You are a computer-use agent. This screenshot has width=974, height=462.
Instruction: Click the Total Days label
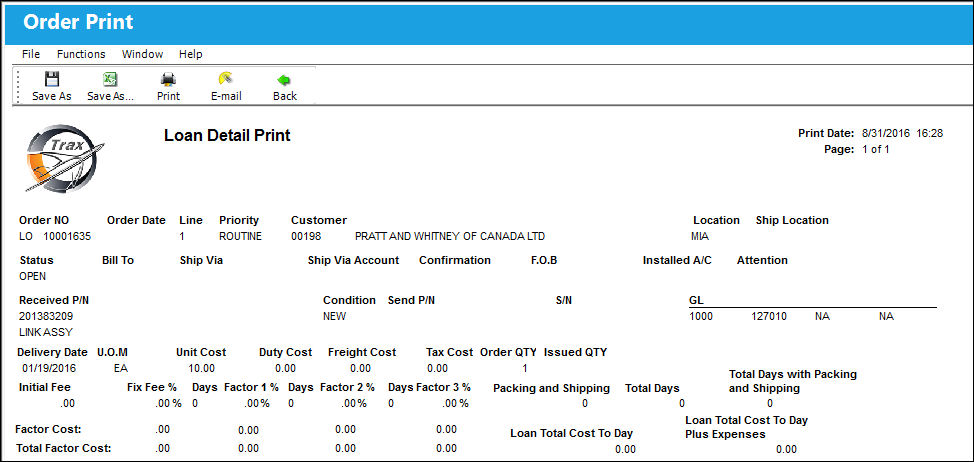click(652, 388)
